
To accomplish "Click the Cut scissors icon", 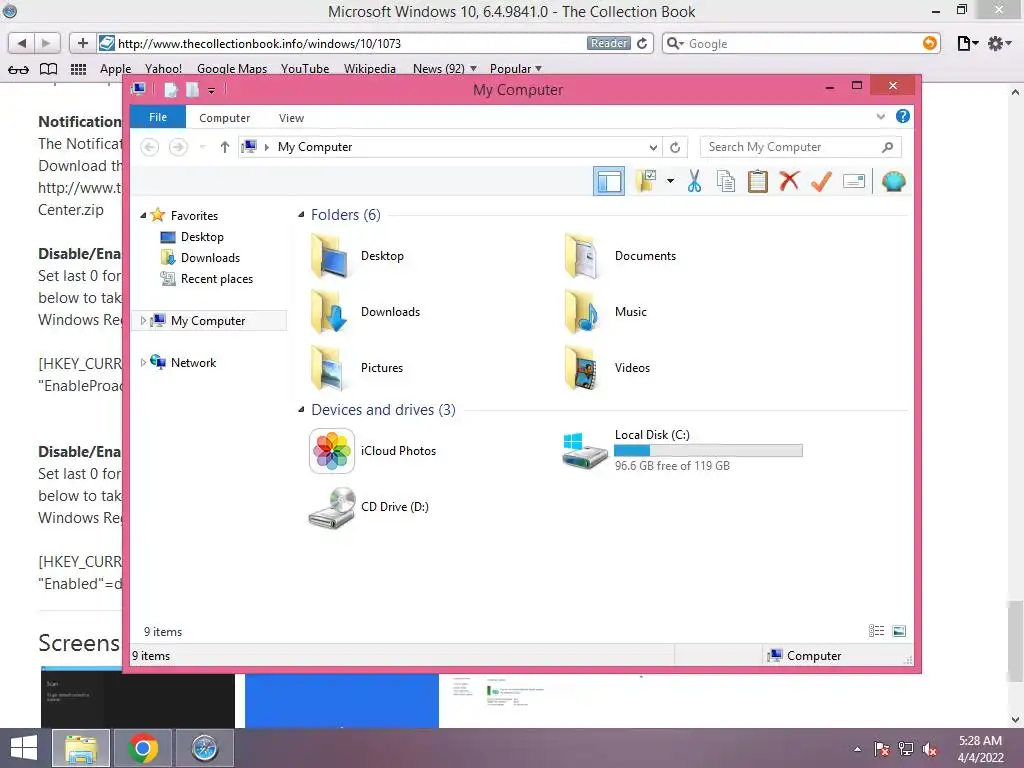I will 694,182.
